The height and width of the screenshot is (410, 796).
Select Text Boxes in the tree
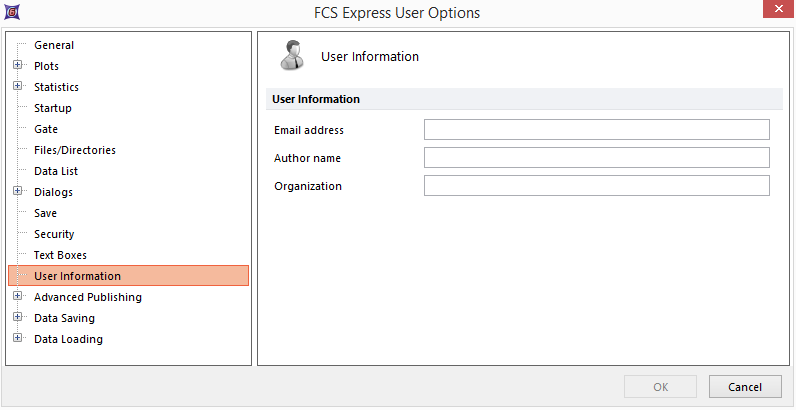(60, 255)
